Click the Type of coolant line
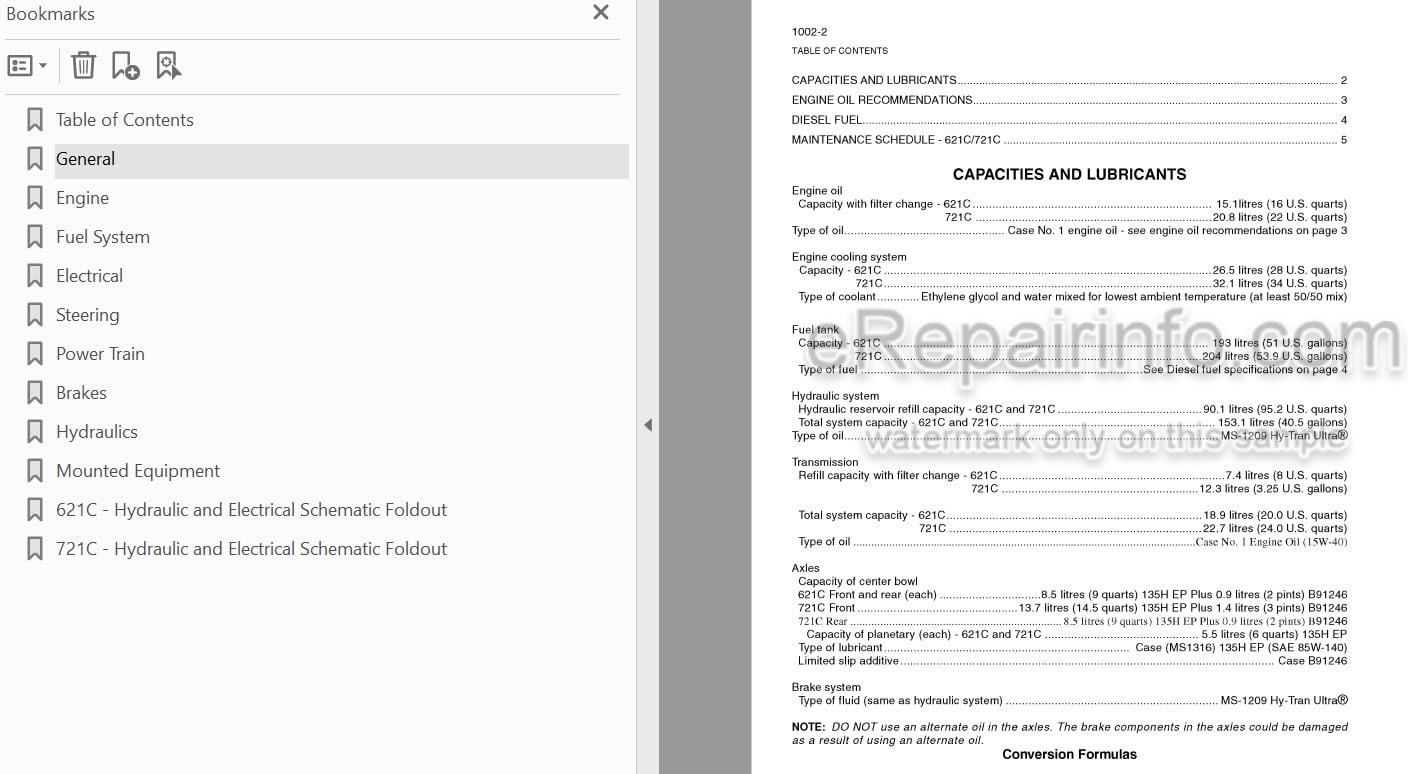Image resolution: width=1408 pixels, height=774 pixels. [1072, 297]
